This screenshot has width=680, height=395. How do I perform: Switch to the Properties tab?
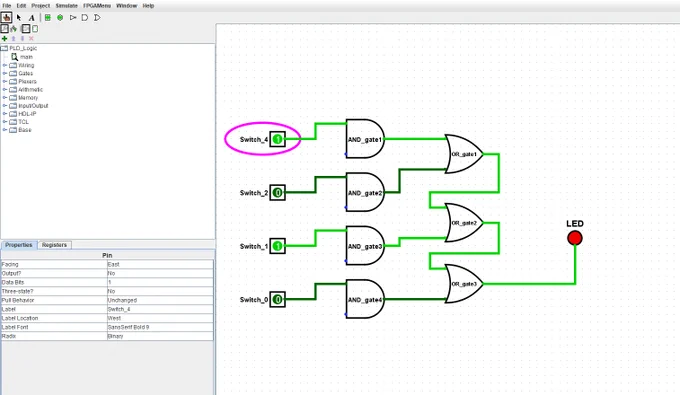coord(19,245)
